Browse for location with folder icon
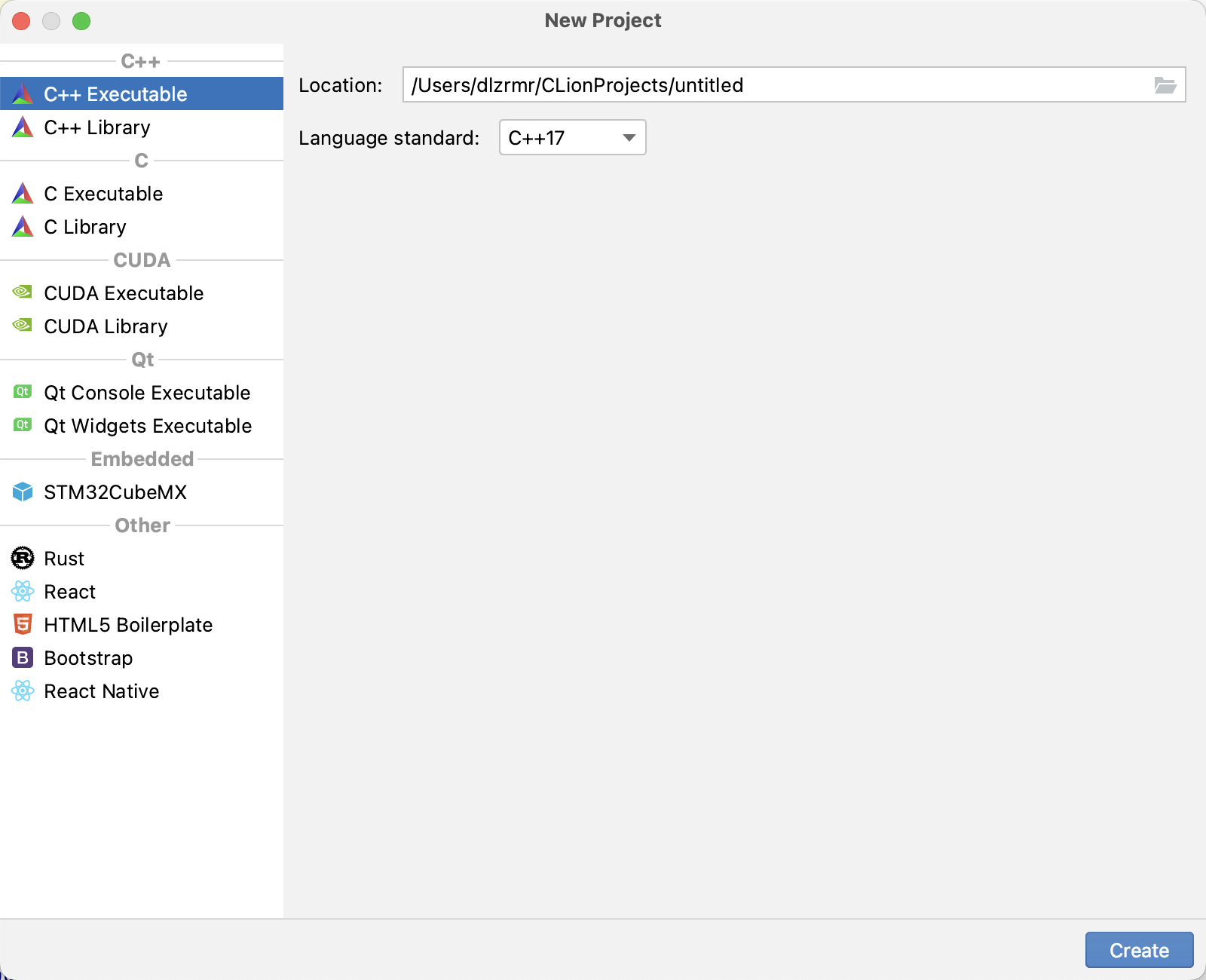1206x980 pixels. pyautogui.click(x=1165, y=85)
